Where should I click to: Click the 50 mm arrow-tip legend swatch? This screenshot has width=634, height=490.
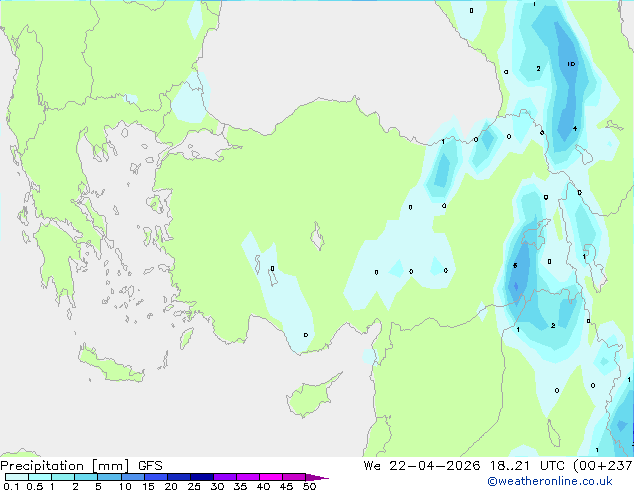click(x=317, y=477)
